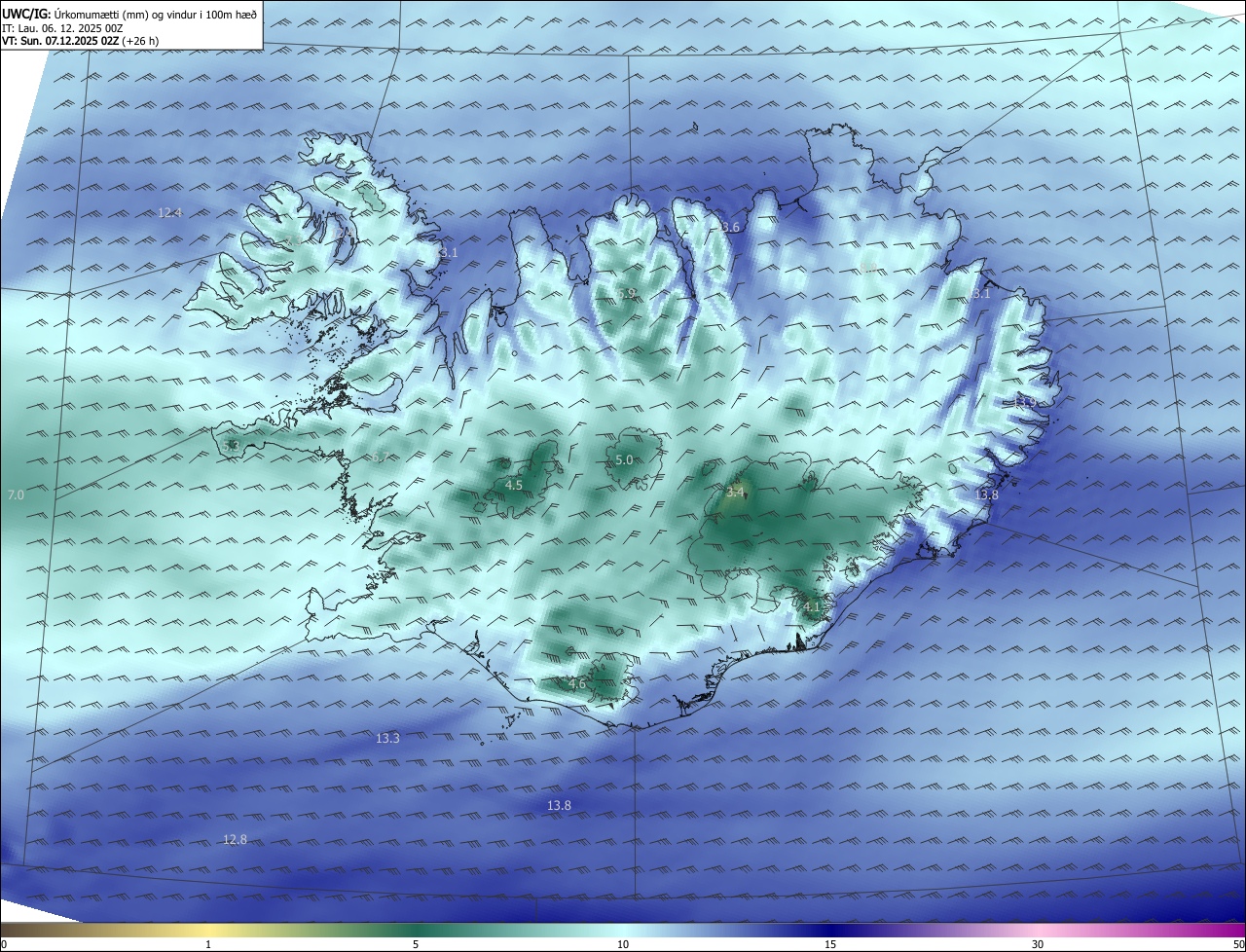Screen dimensions: 1246x952
Task: Select the 15 label on the colour scale
Action: [830, 944]
